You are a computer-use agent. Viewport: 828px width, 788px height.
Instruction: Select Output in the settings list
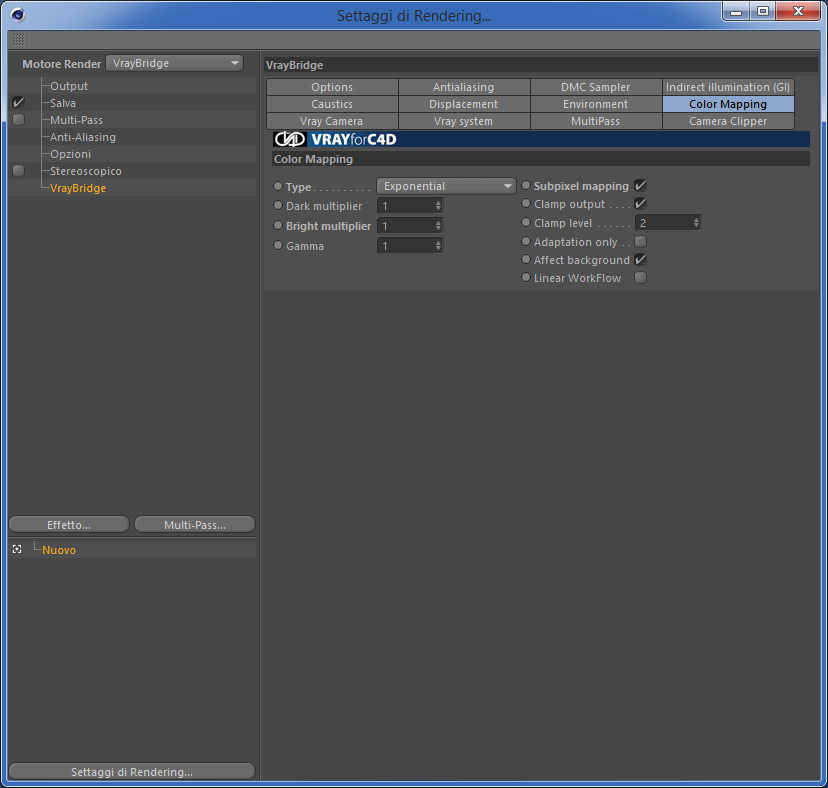click(x=69, y=86)
